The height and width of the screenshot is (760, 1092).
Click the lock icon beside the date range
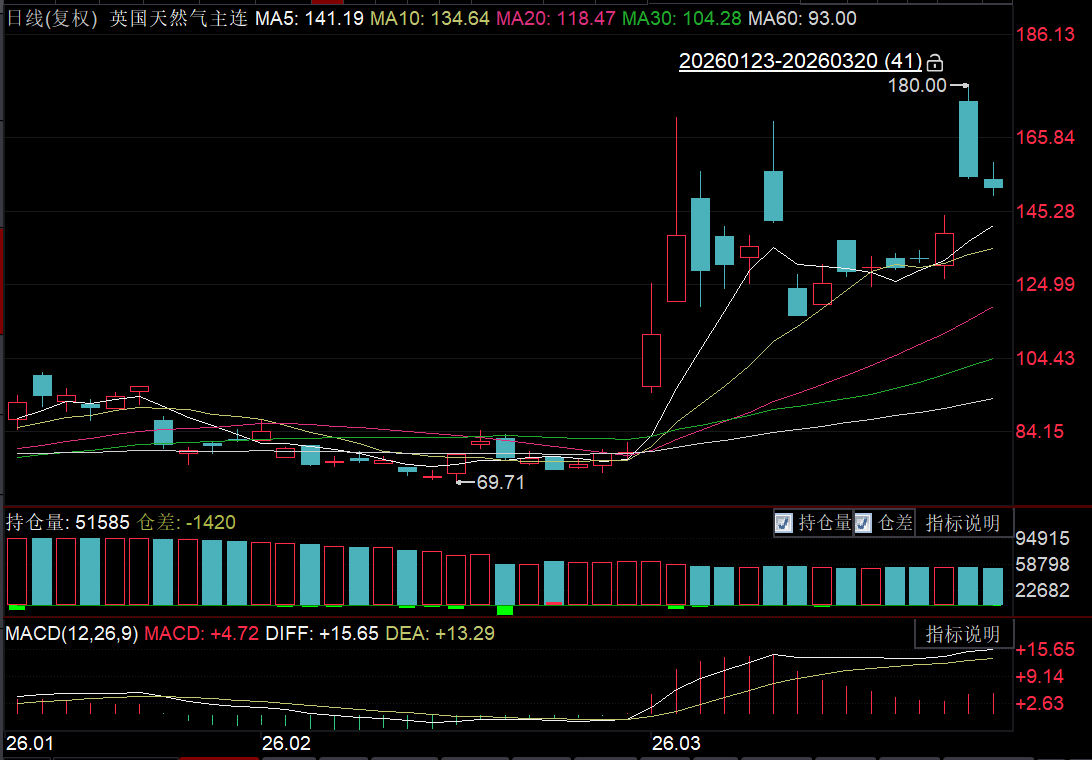tap(935, 62)
